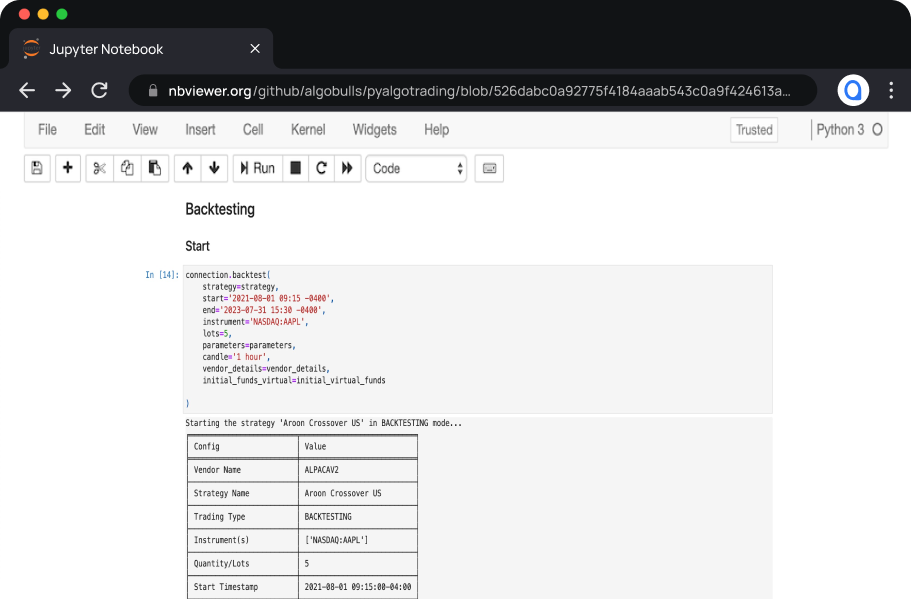This screenshot has width=911, height=599.
Task: Open the View menu
Action: (x=145, y=130)
